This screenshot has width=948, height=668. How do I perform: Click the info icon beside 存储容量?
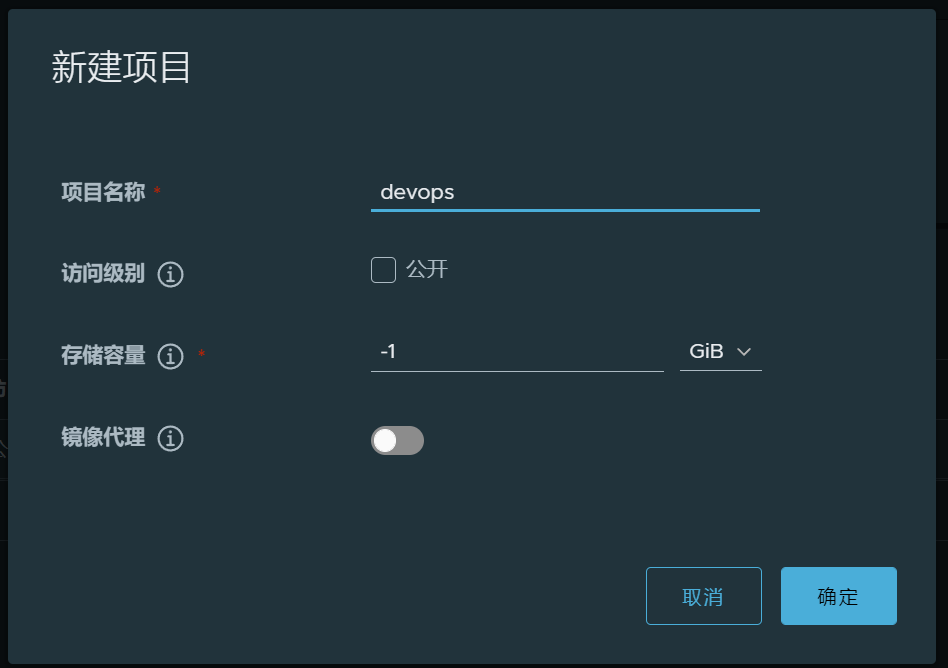pos(171,356)
